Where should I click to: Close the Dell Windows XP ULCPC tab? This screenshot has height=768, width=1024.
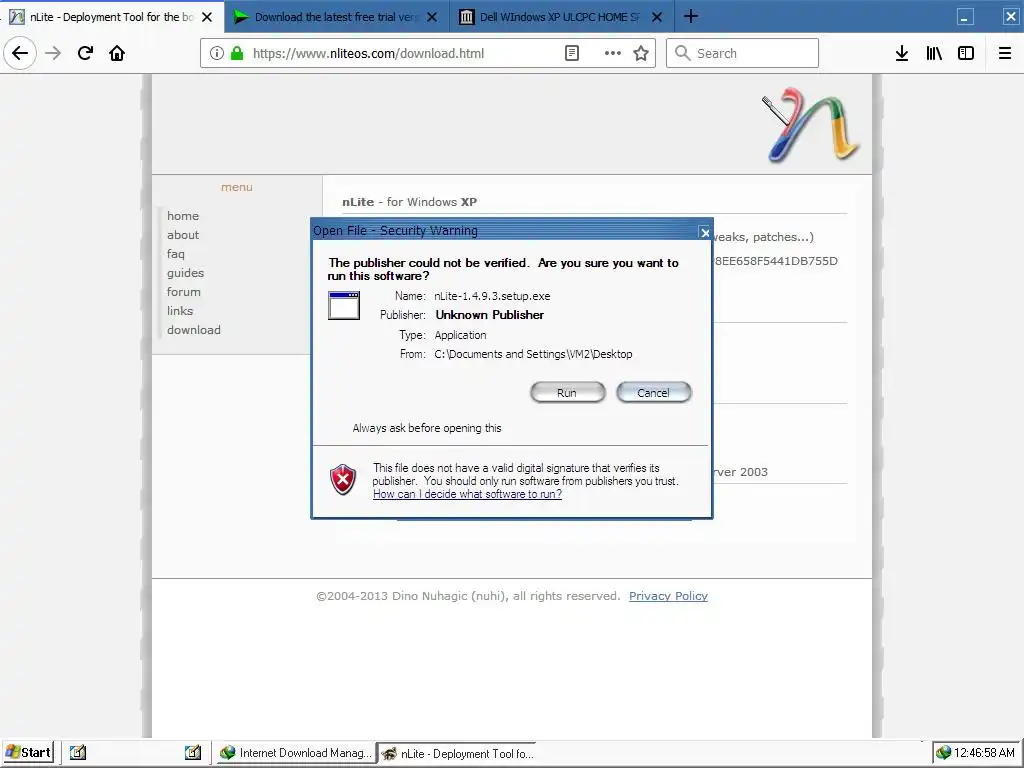pos(657,17)
